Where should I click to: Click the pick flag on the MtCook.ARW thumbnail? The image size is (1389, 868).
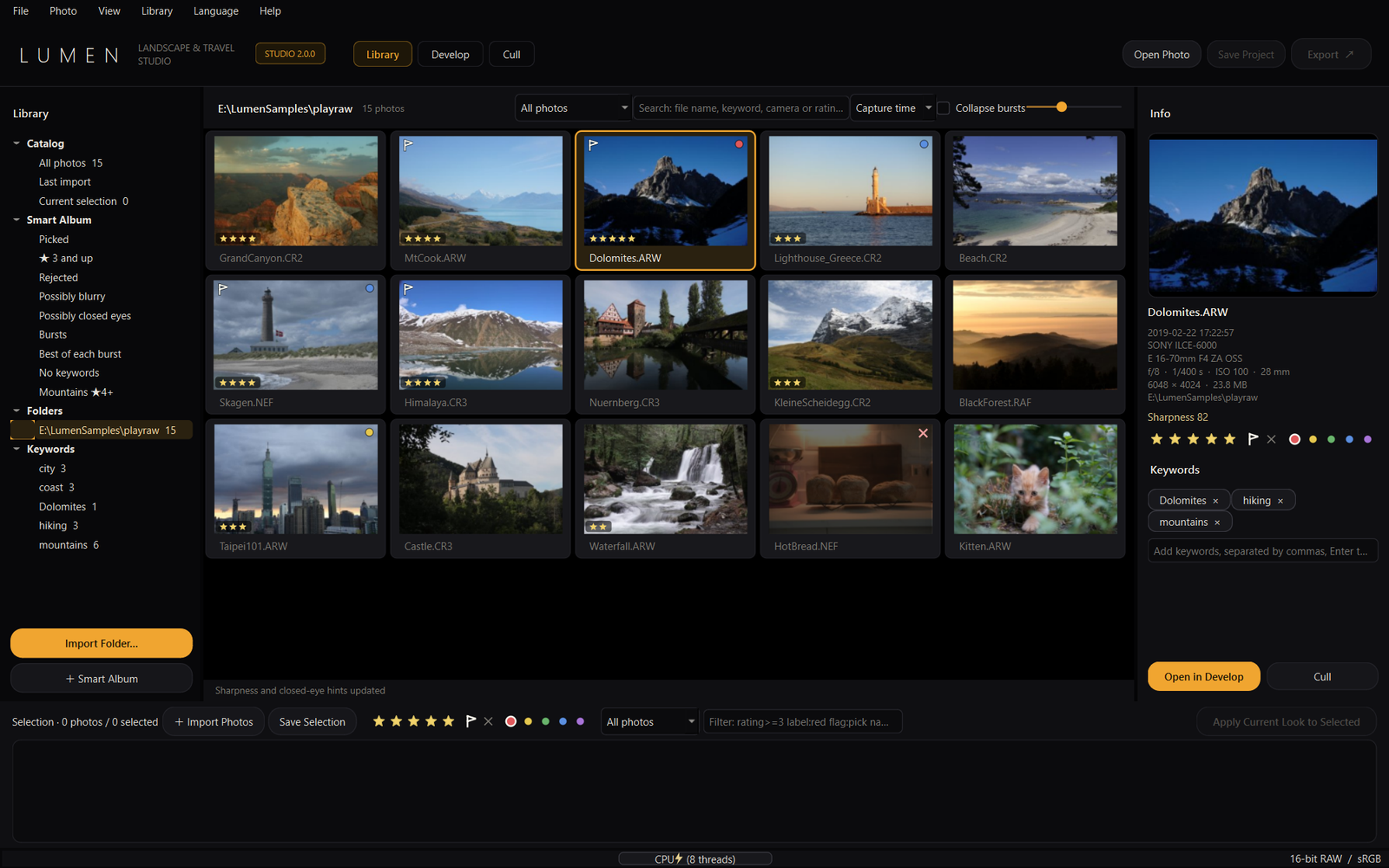coord(408,145)
